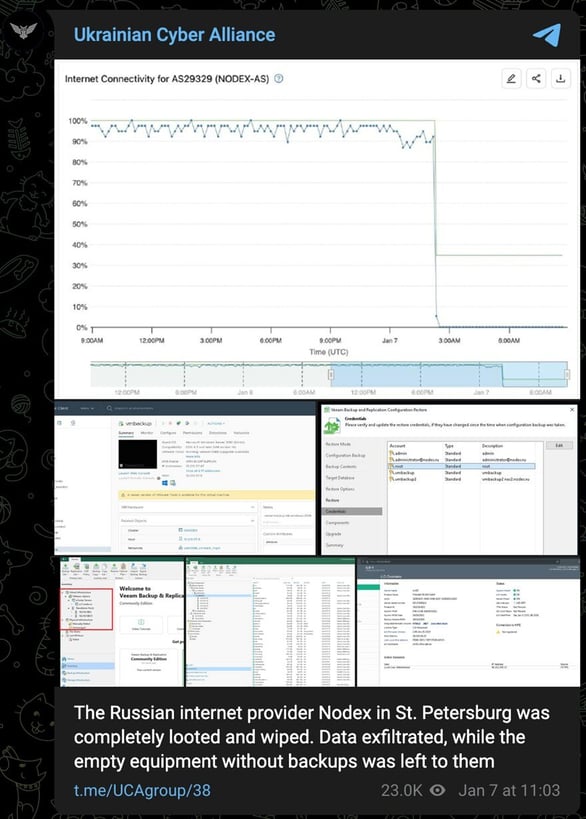Image resolution: width=586 pixels, height=819 pixels.
Task: Click the share icon on the chart
Action: click(536, 79)
